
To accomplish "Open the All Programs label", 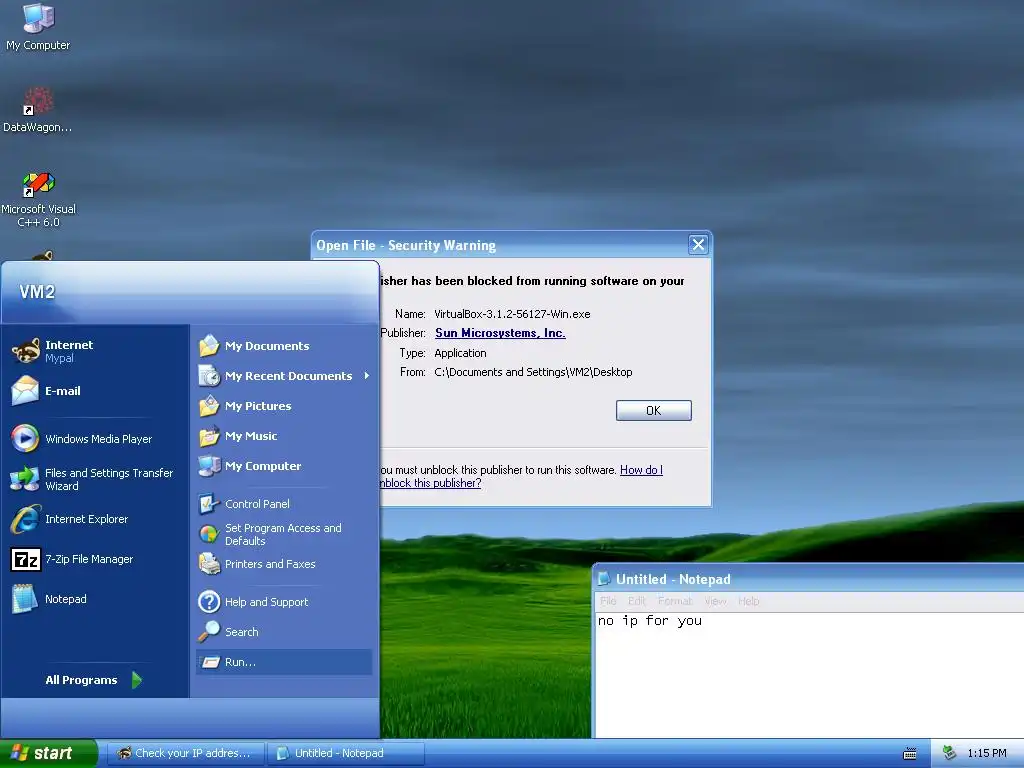I will point(81,680).
